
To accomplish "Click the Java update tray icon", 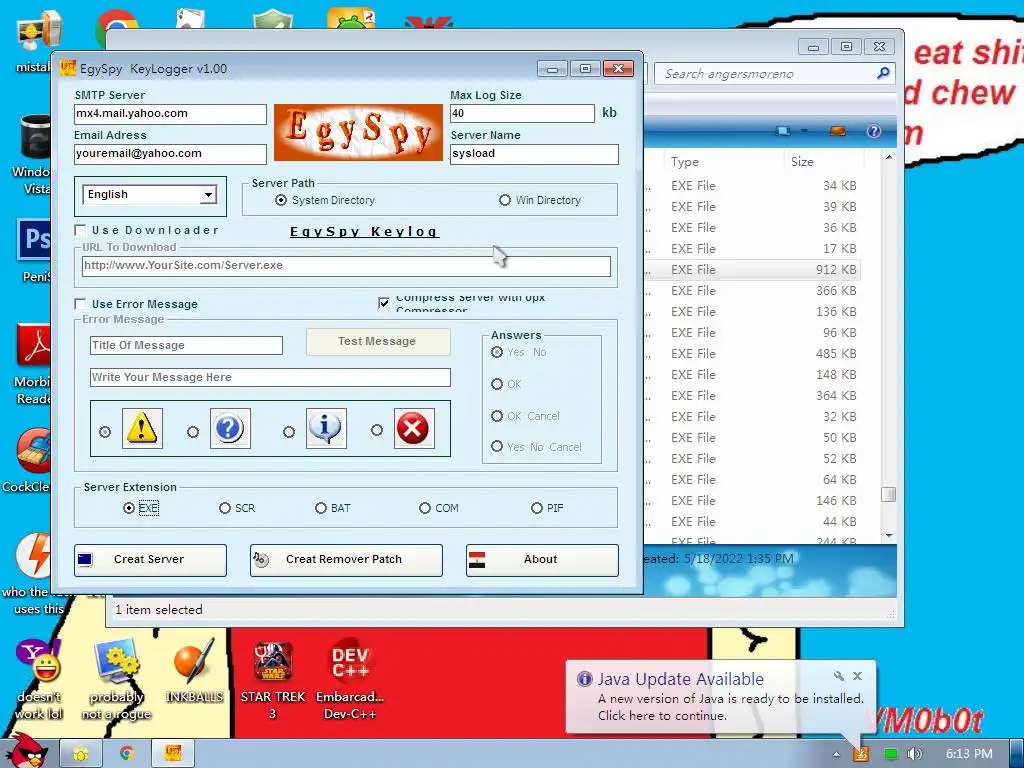I will 861,754.
